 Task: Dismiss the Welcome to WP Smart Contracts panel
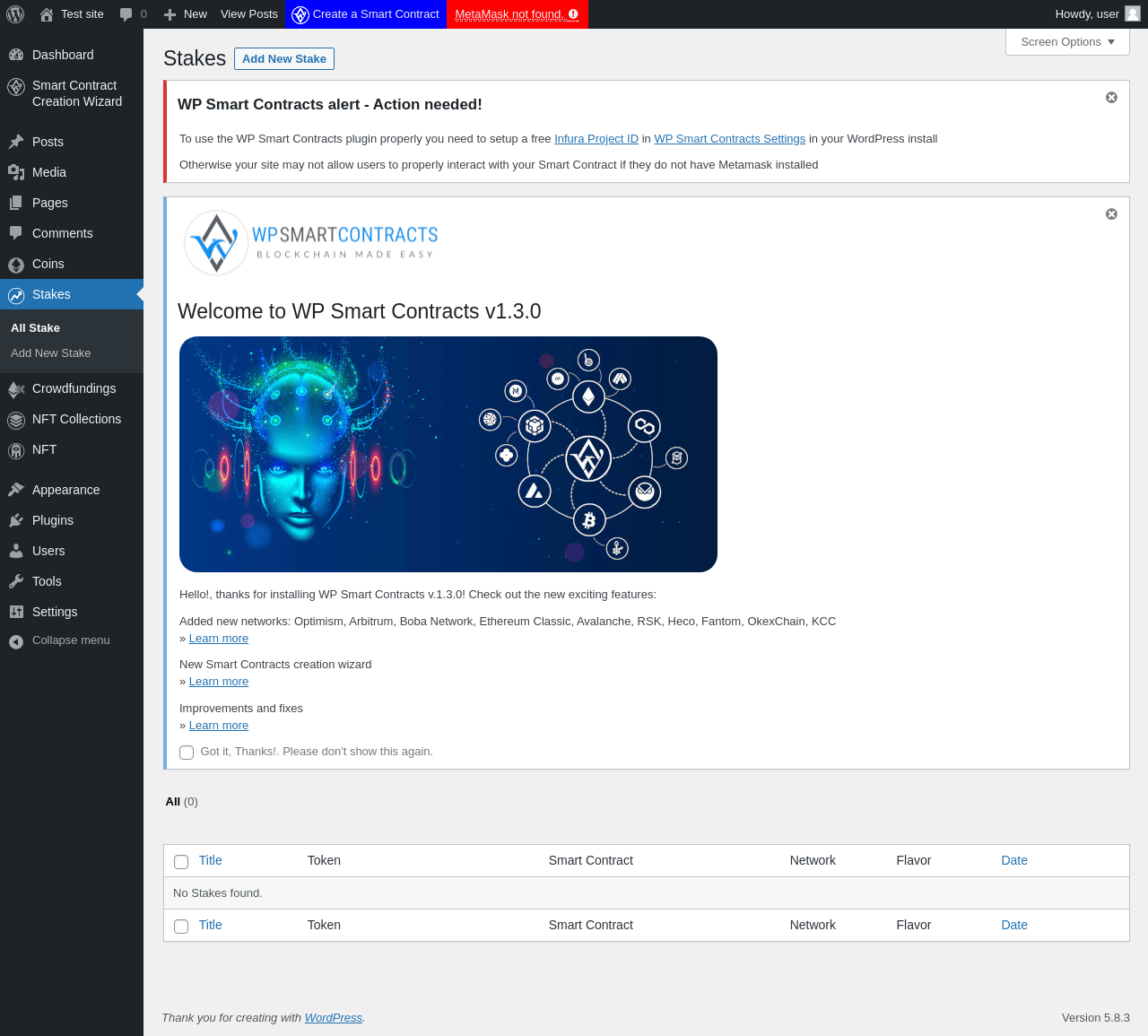point(1111,213)
